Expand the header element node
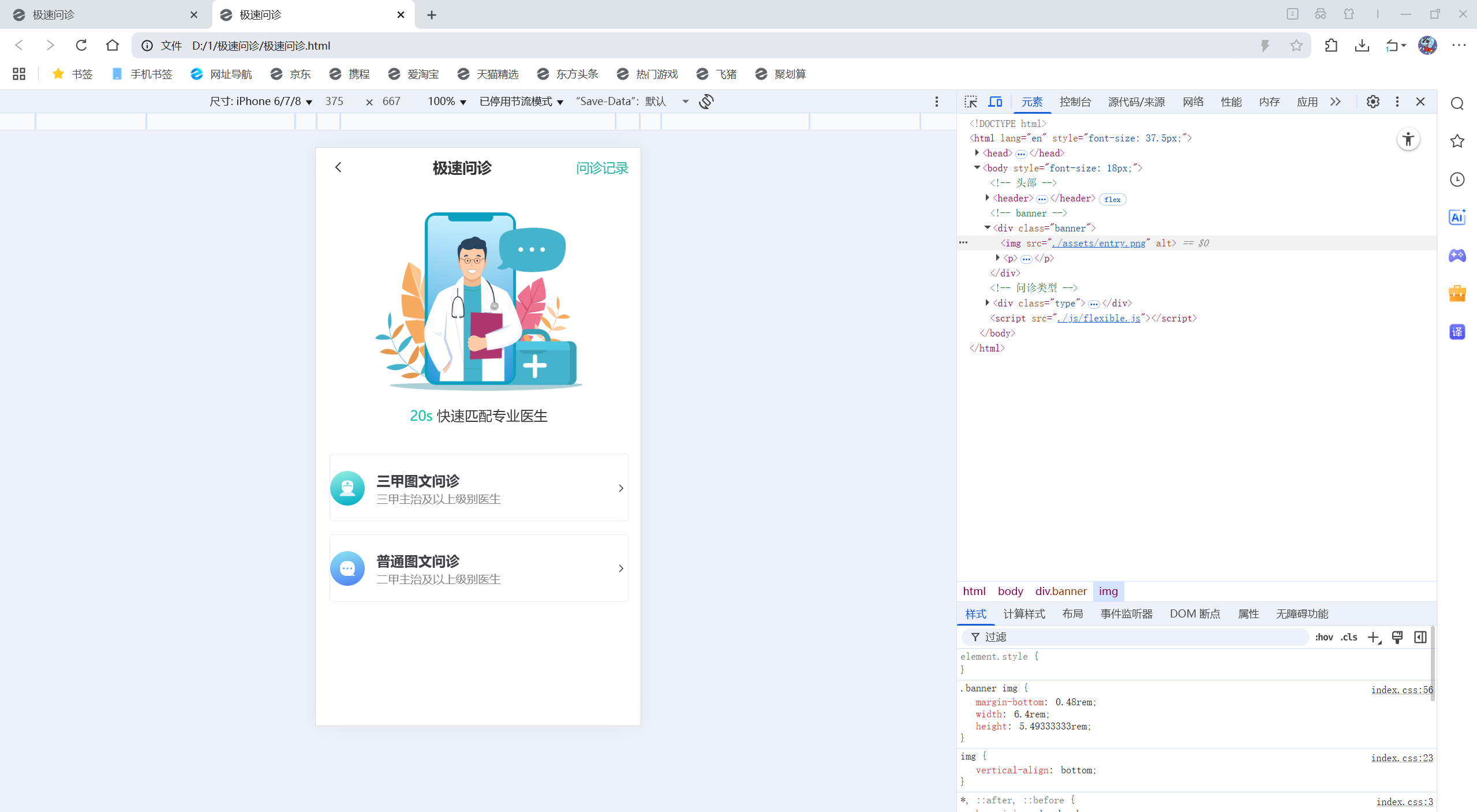This screenshot has width=1477, height=812. click(x=988, y=198)
